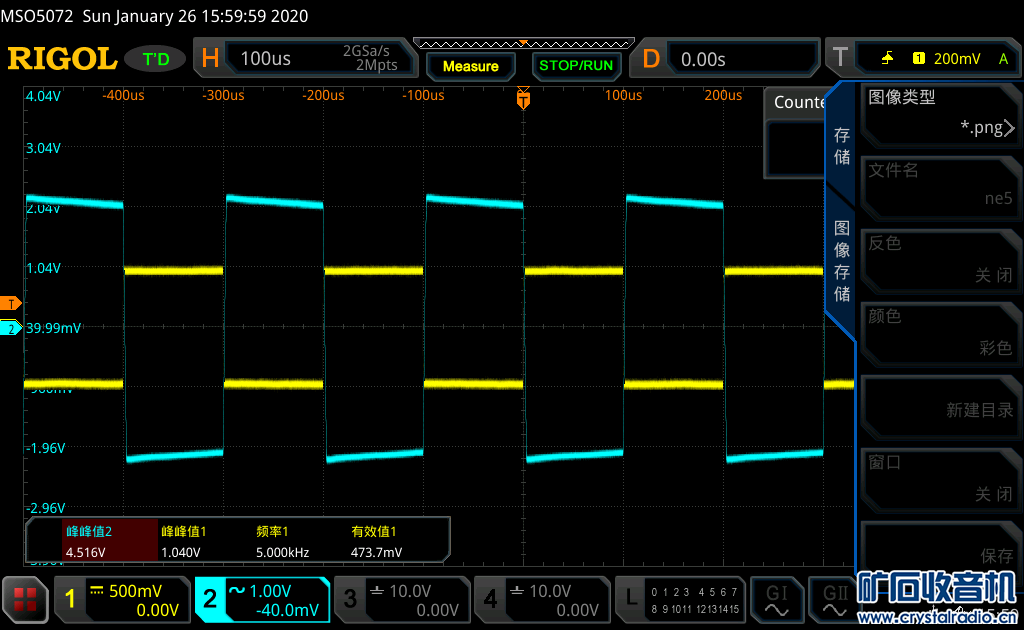Expand the 图像类型 *.png format selector
The image size is (1024, 630).
[940, 113]
